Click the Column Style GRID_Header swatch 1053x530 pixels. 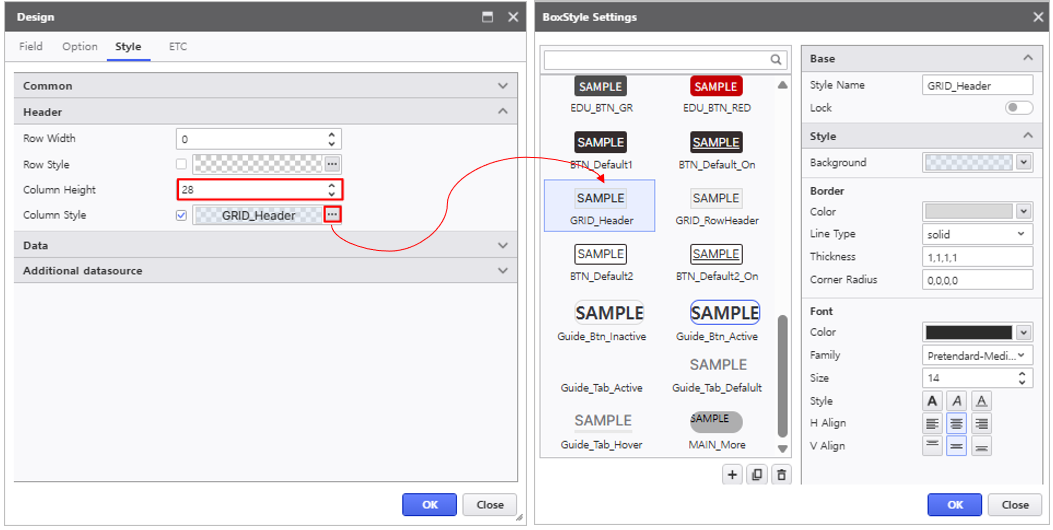(x=258, y=216)
